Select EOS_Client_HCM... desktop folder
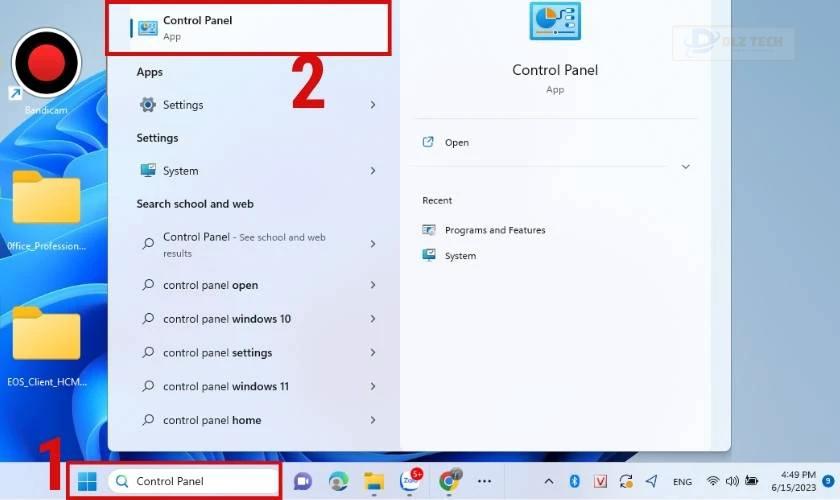Viewport: 840px width, 500px height. [x=46, y=347]
